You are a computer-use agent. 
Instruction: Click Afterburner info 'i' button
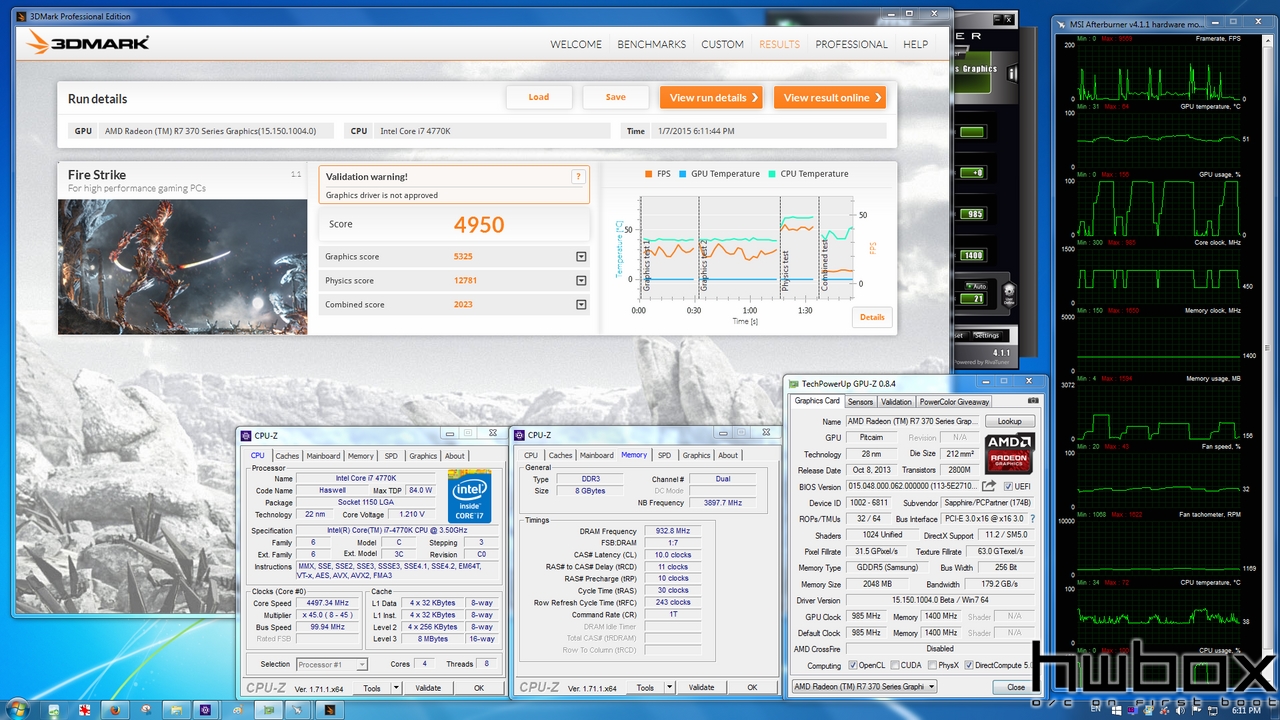(x=1012, y=73)
